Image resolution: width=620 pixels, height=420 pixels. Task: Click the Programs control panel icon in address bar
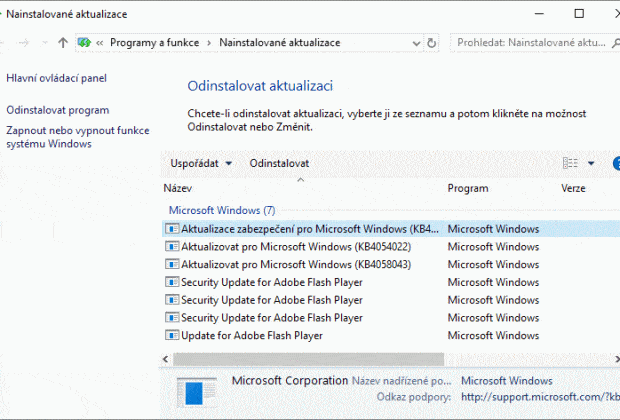pyautogui.click(x=84, y=42)
